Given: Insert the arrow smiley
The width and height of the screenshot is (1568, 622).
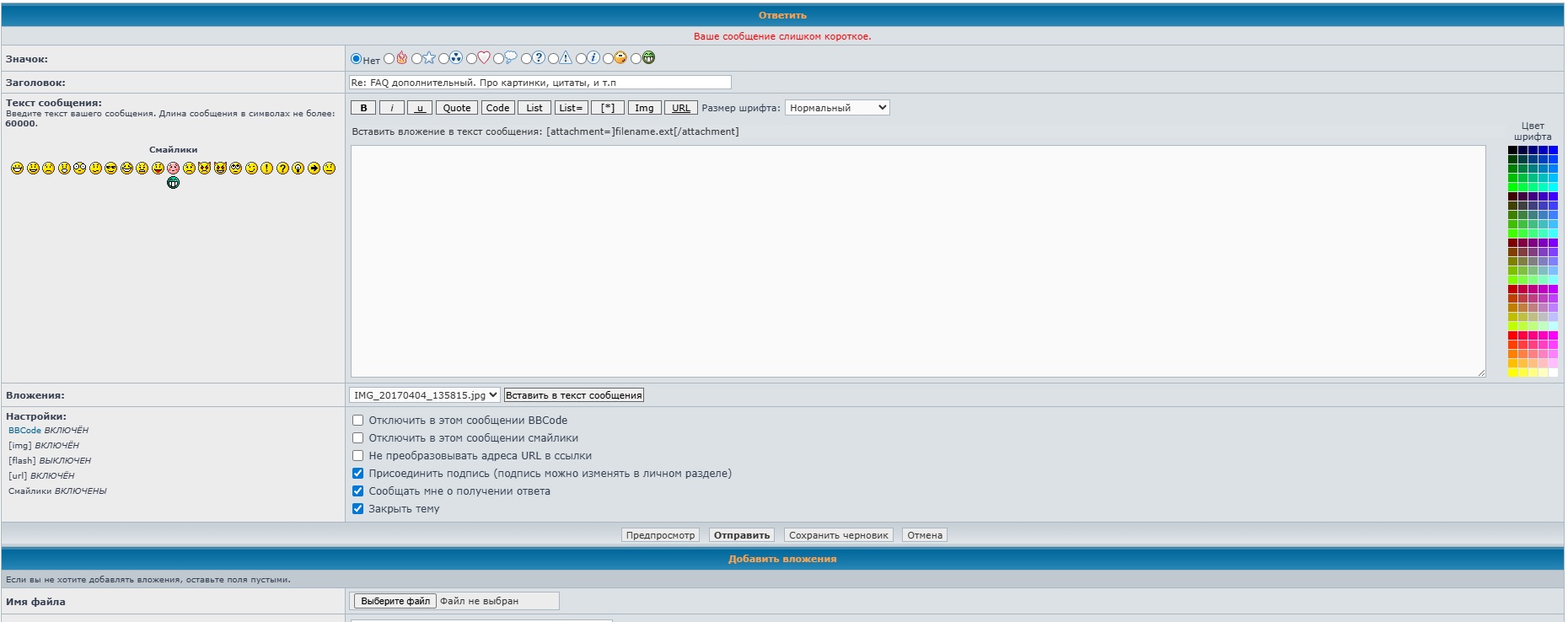Looking at the screenshot, I should (x=314, y=169).
